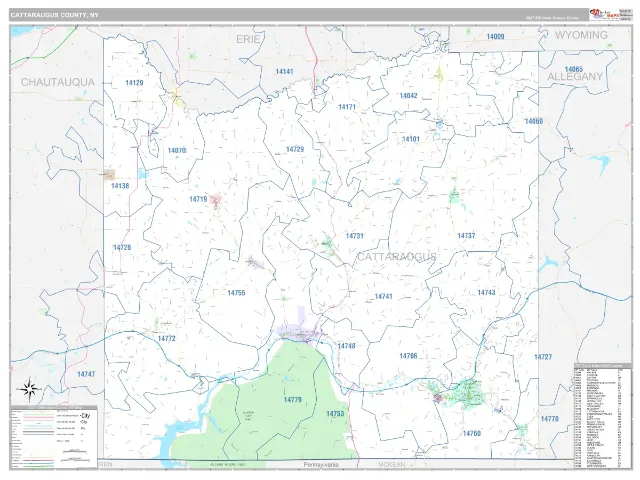Click the compass rose icon

29,389
